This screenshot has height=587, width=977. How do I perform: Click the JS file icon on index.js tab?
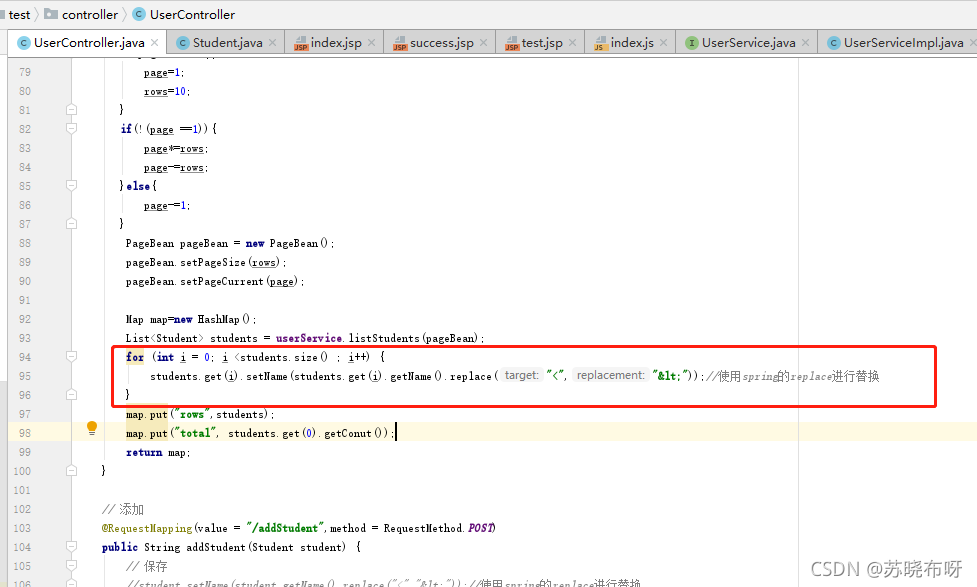click(x=600, y=43)
